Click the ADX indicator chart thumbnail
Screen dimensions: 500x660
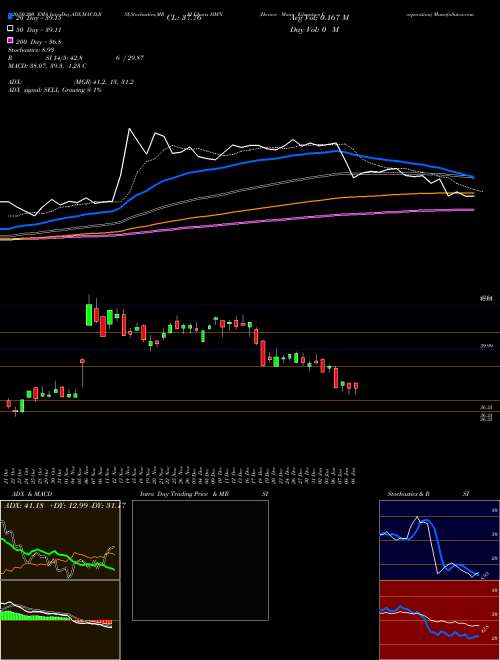point(60,540)
